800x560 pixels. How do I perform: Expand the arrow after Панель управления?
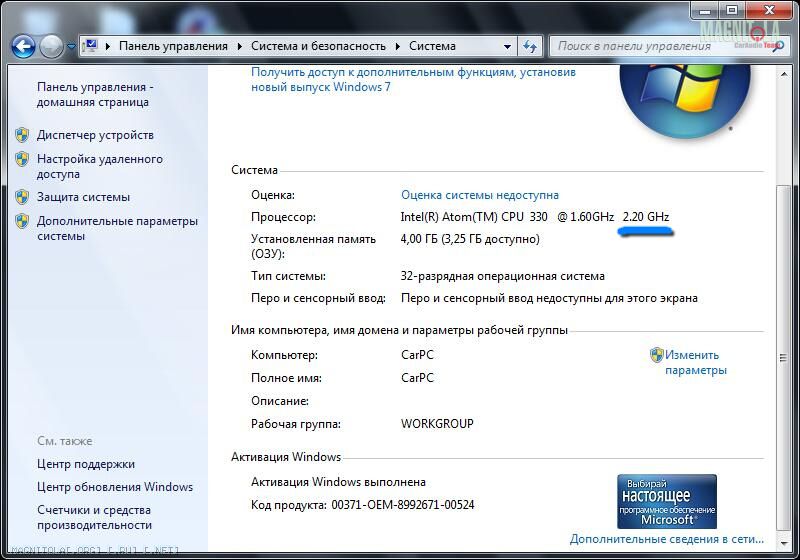[240, 46]
